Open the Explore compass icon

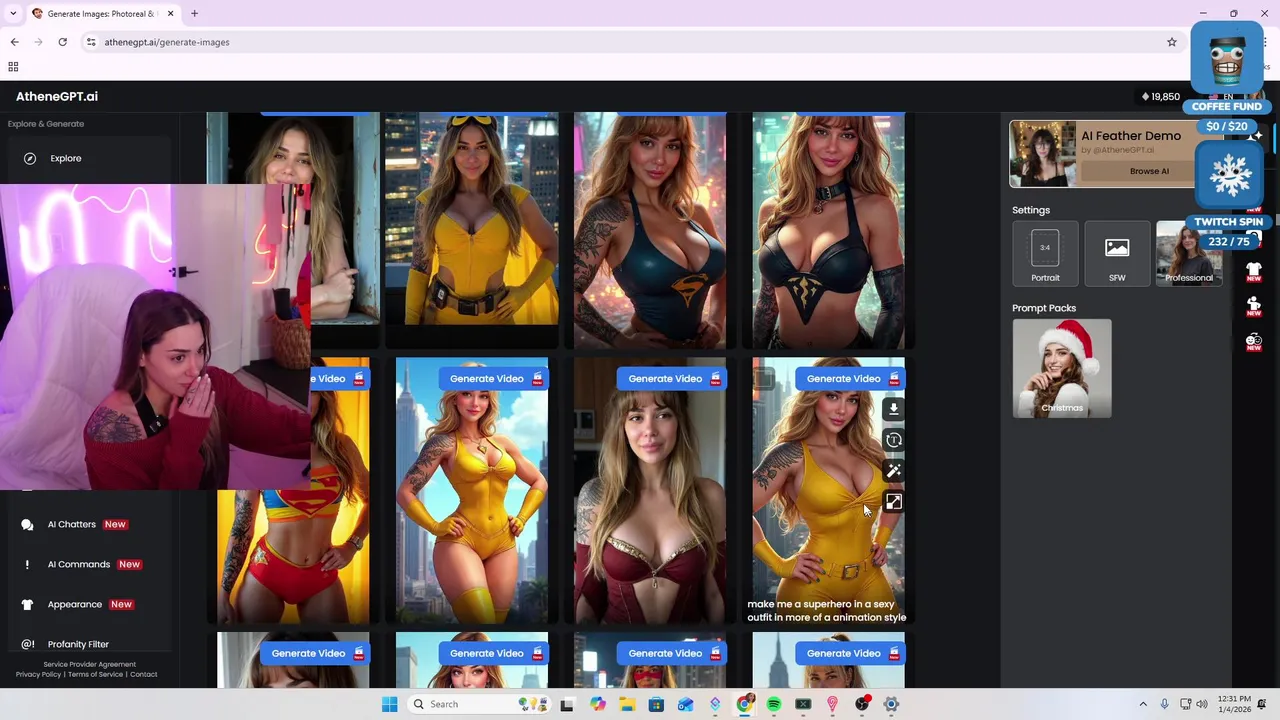tap(30, 158)
